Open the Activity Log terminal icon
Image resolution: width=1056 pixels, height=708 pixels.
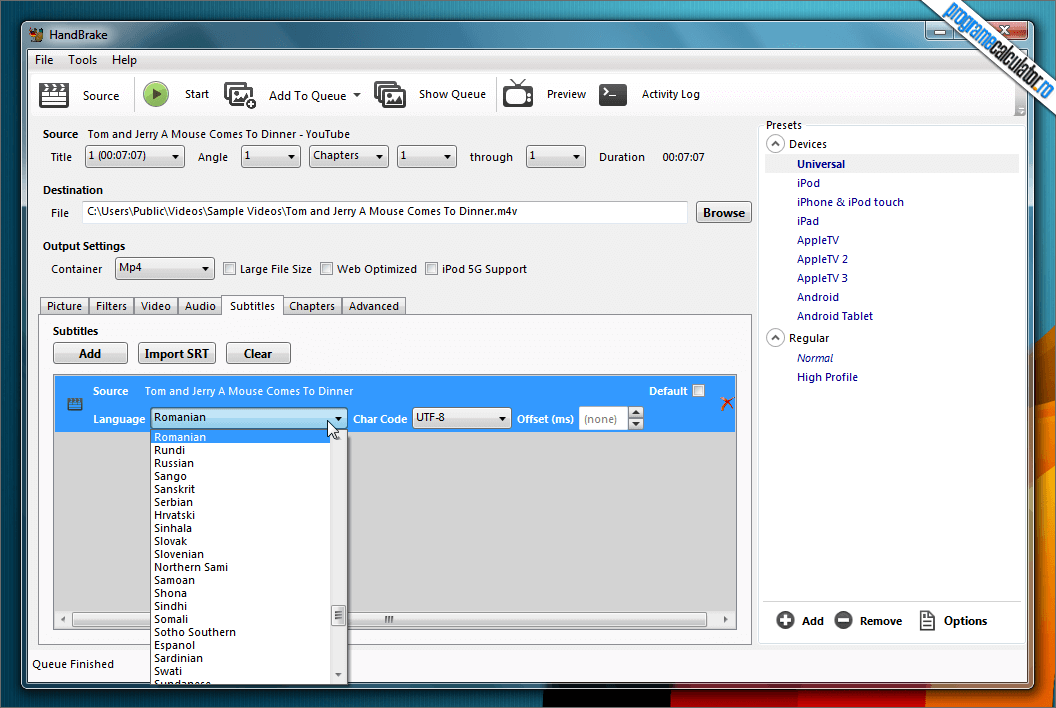click(x=613, y=94)
